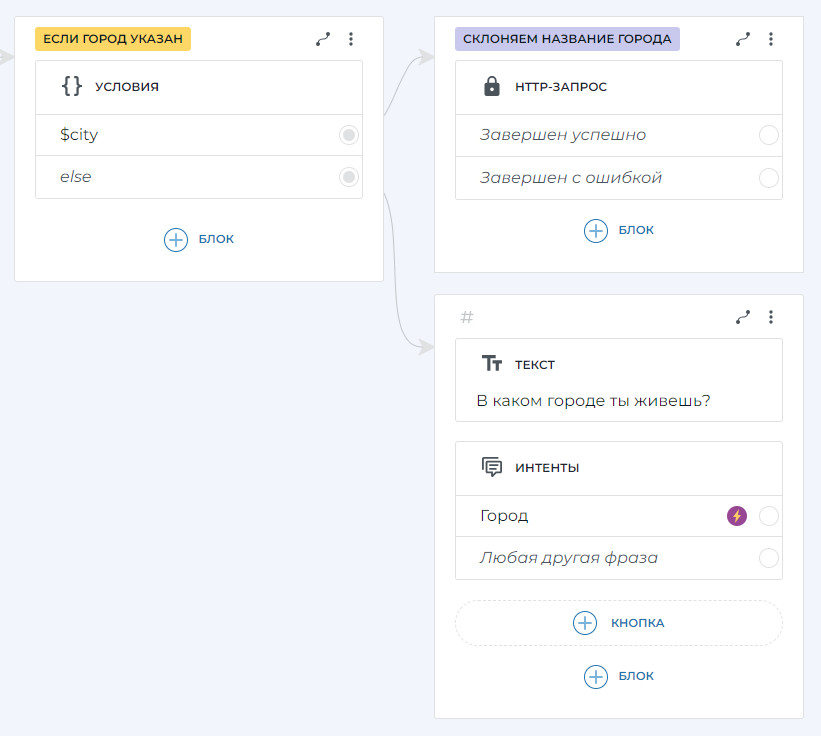
Task: Click the Завершен успешно output connector
Action: point(768,135)
